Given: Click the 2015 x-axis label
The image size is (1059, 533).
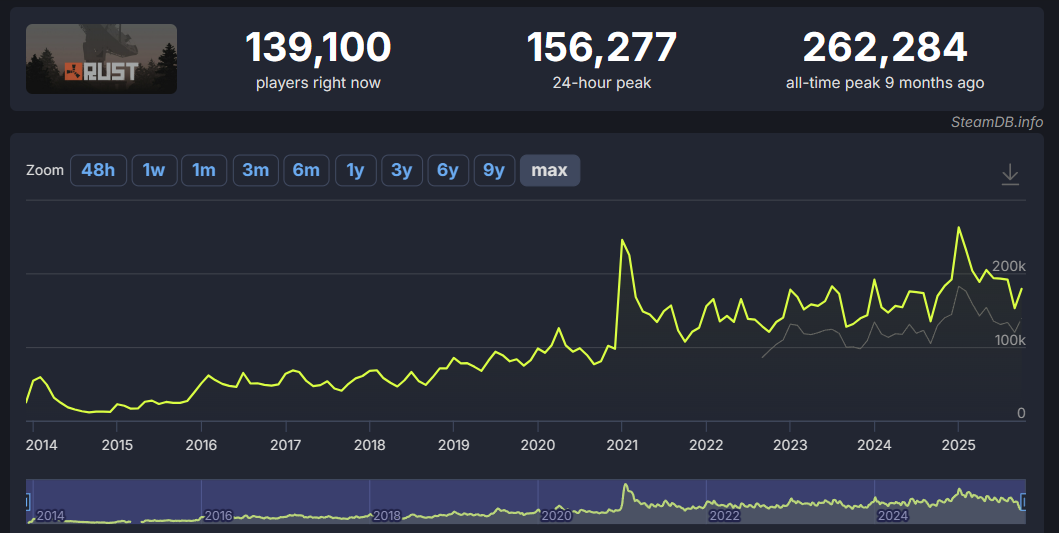Looking at the screenshot, I should tap(117, 445).
